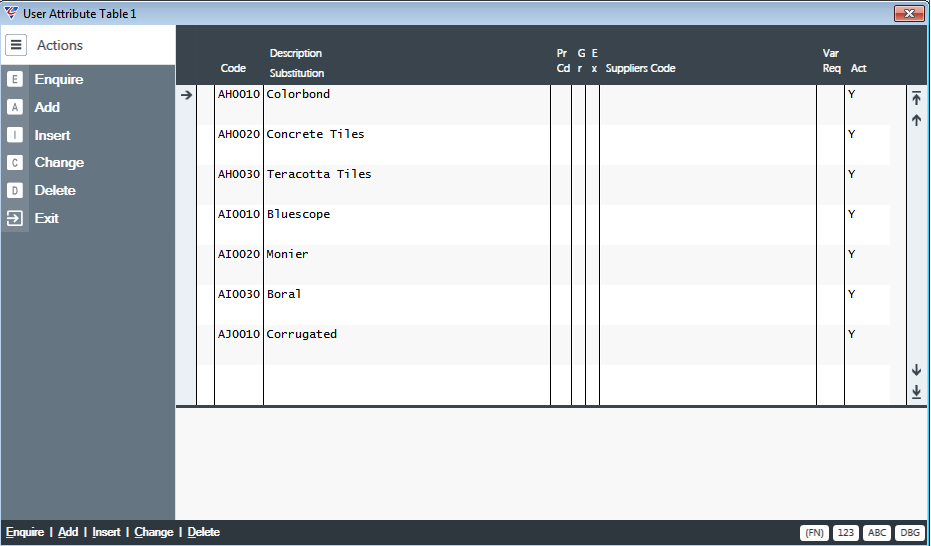Screen dimensions: 931x546
Task: Select the Monier description
Action: [287, 254]
